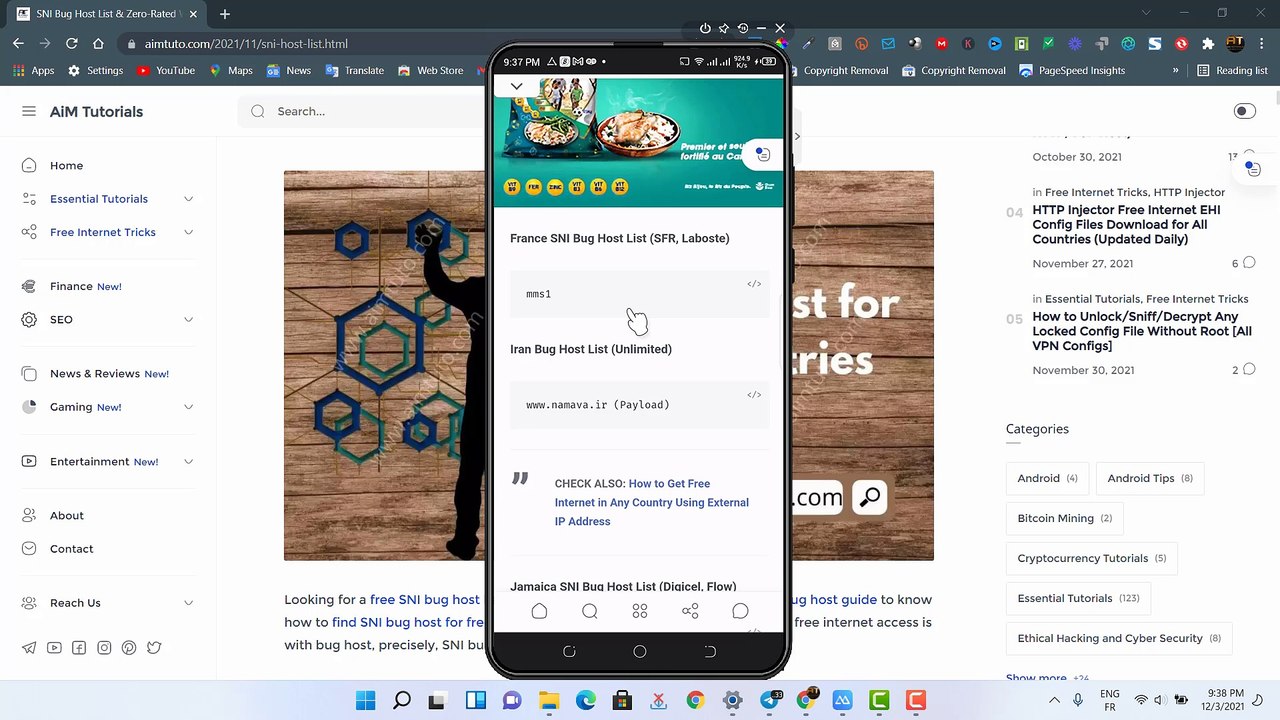Go to the Contact page in sidebar

(x=71, y=549)
